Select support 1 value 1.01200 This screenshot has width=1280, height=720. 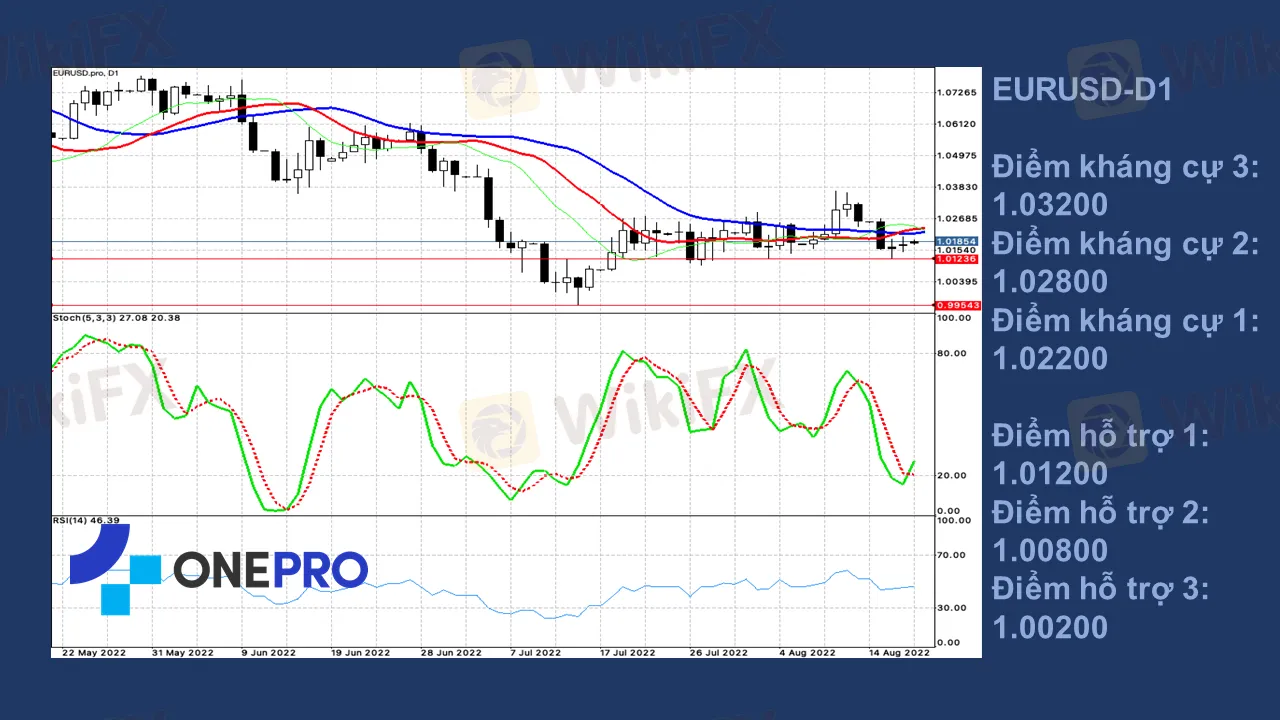click(1050, 473)
